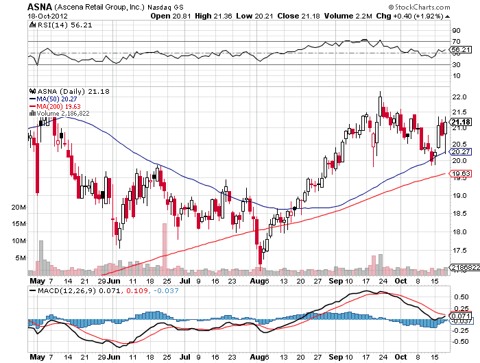Click the 70 level on RSI axis
Viewport: 480px width, 363px height.
pyautogui.click(x=456, y=42)
